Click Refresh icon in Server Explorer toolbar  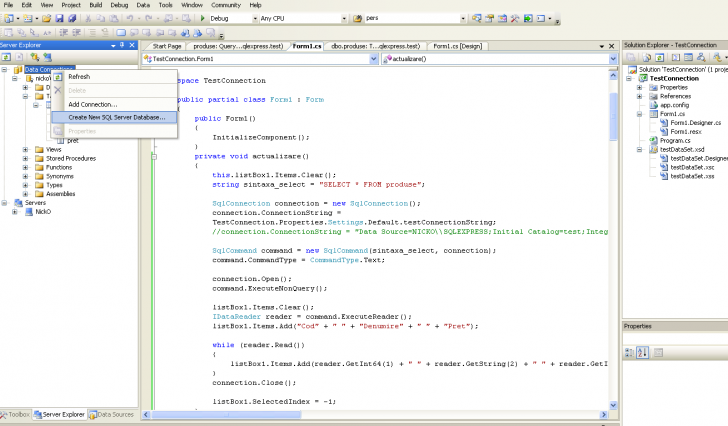(7, 57)
